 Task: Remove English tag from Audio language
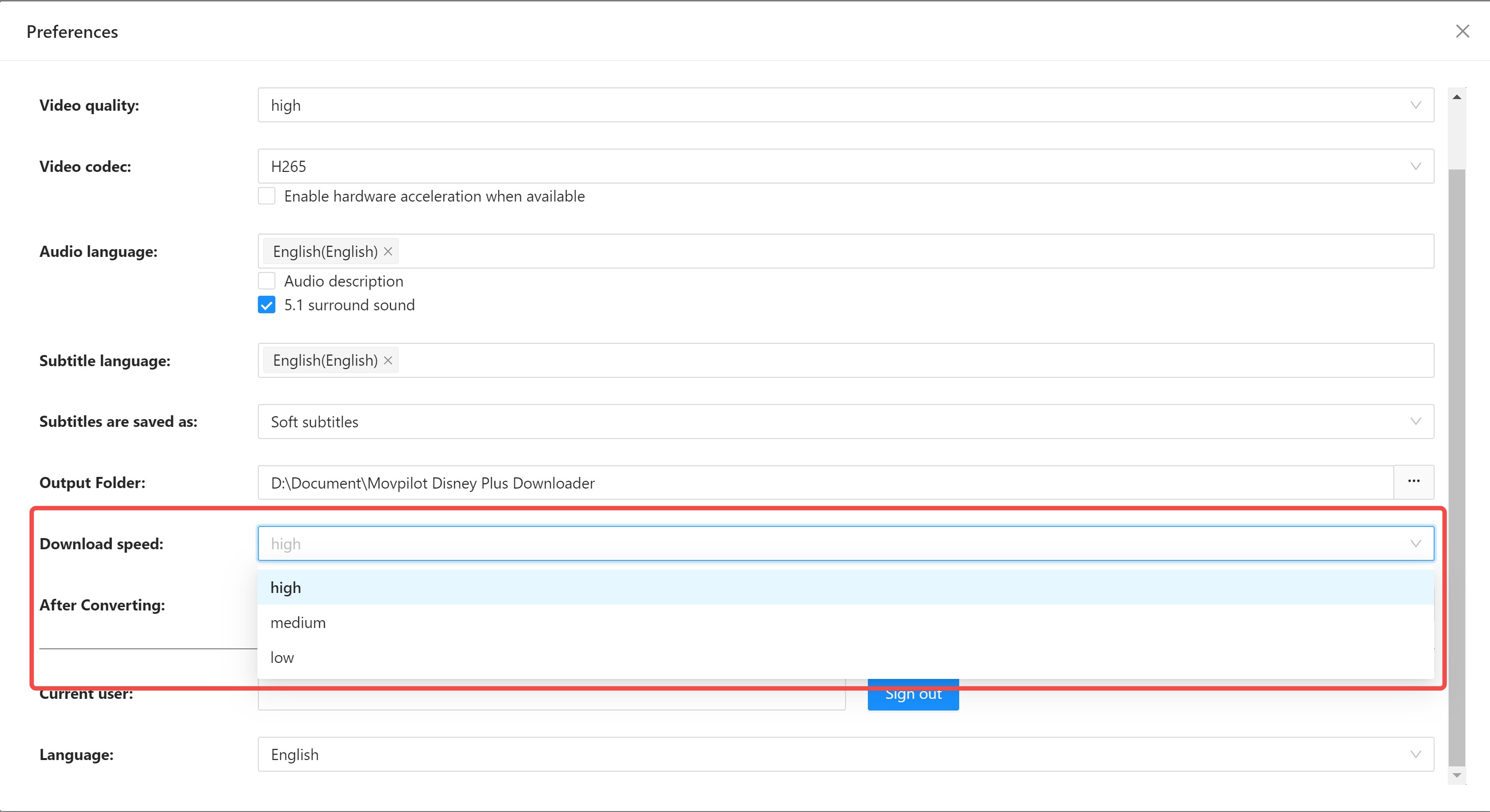pyautogui.click(x=388, y=252)
